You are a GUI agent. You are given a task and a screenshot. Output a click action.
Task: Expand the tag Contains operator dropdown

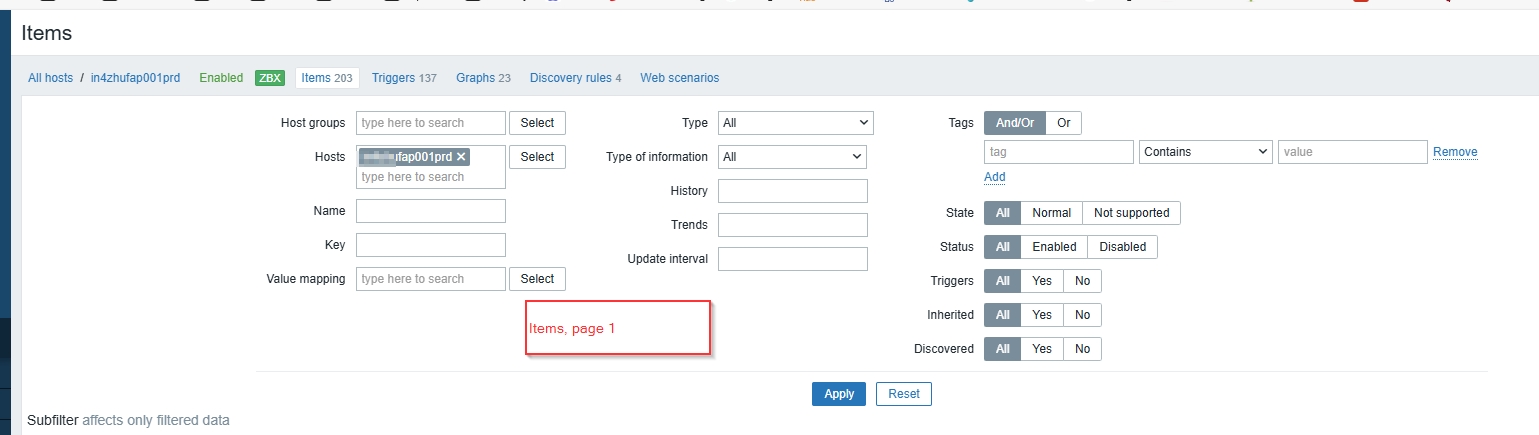(x=1204, y=152)
